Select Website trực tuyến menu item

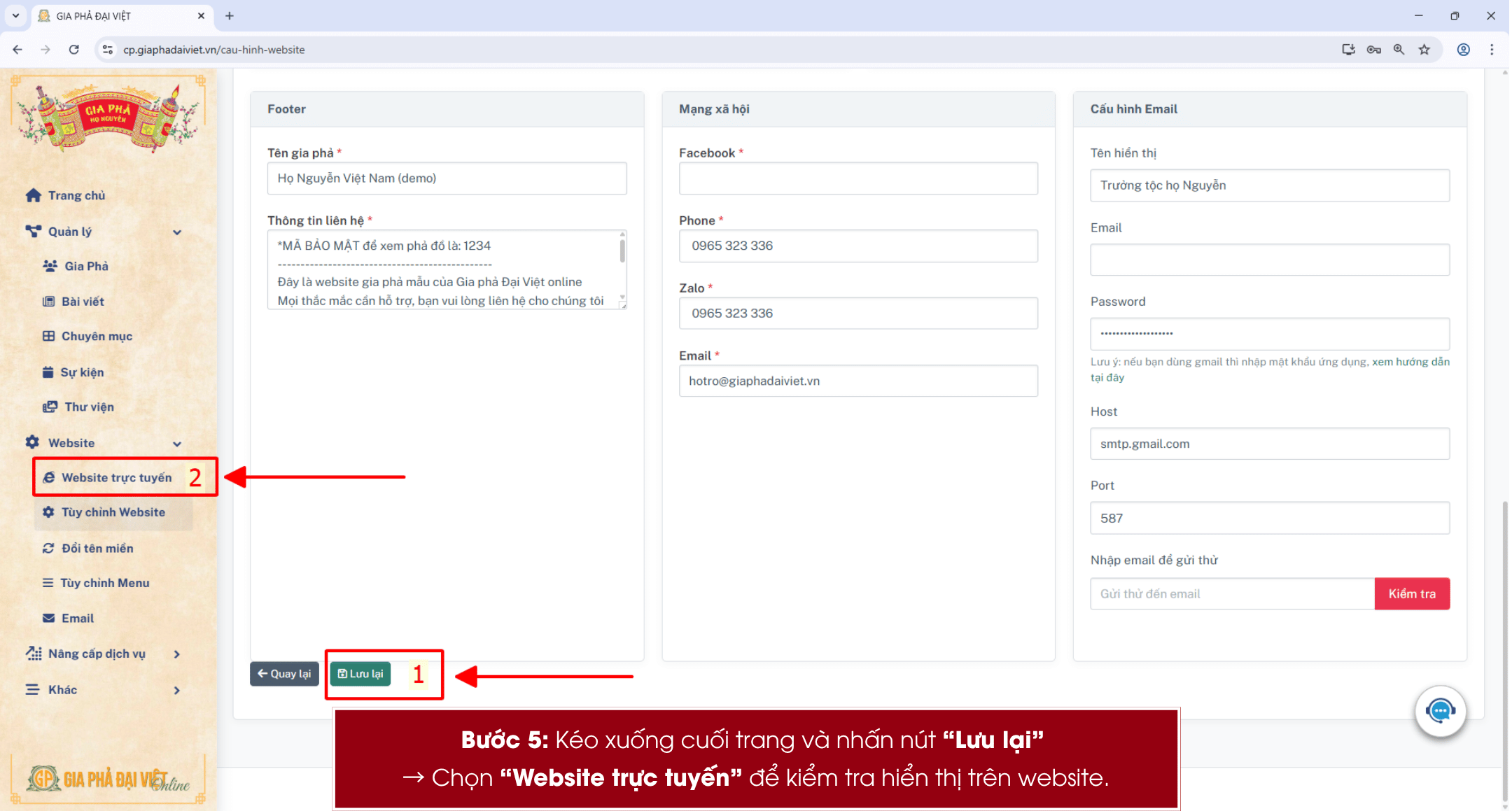(x=116, y=478)
